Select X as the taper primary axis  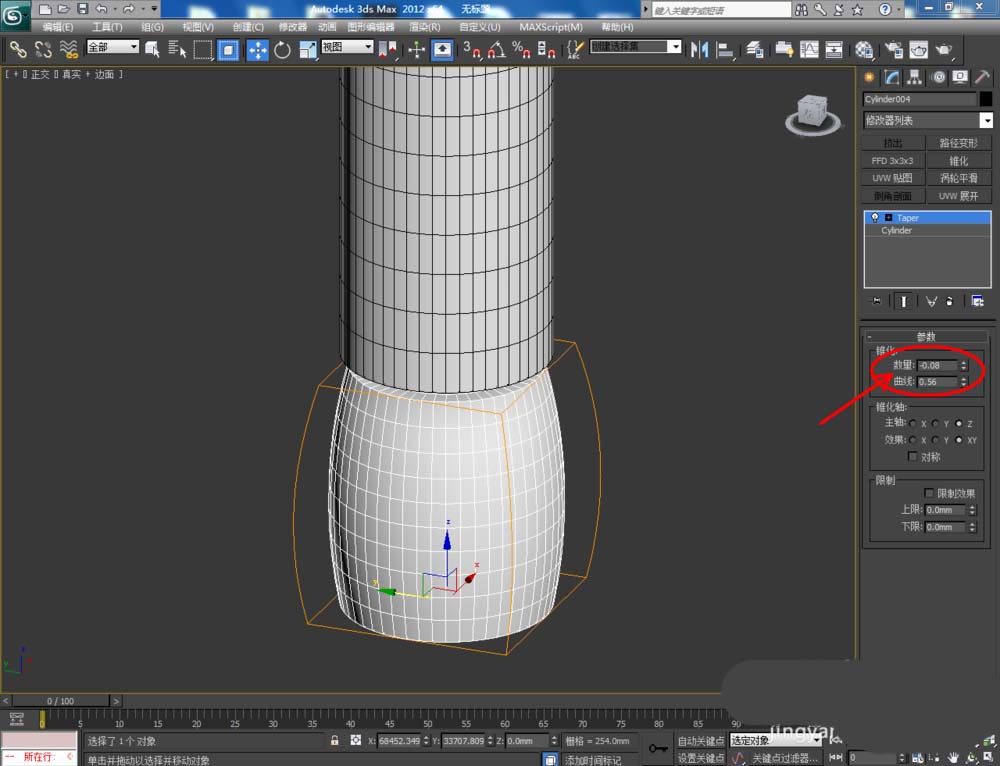(912, 424)
